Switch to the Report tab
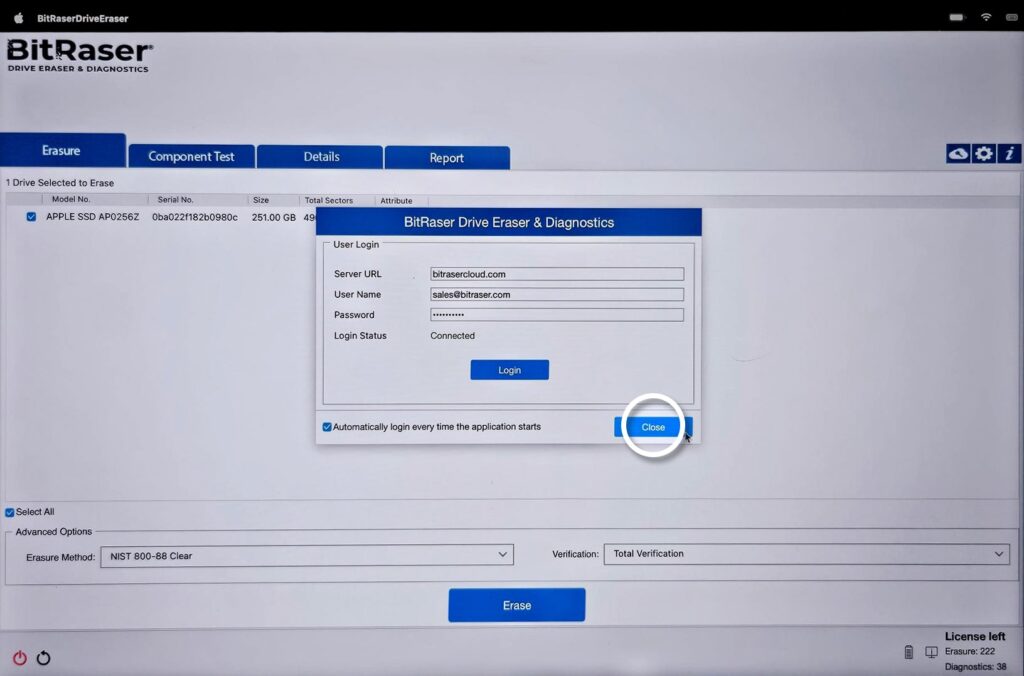The height and width of the screenshot is (676, 1024). point(447,158)
